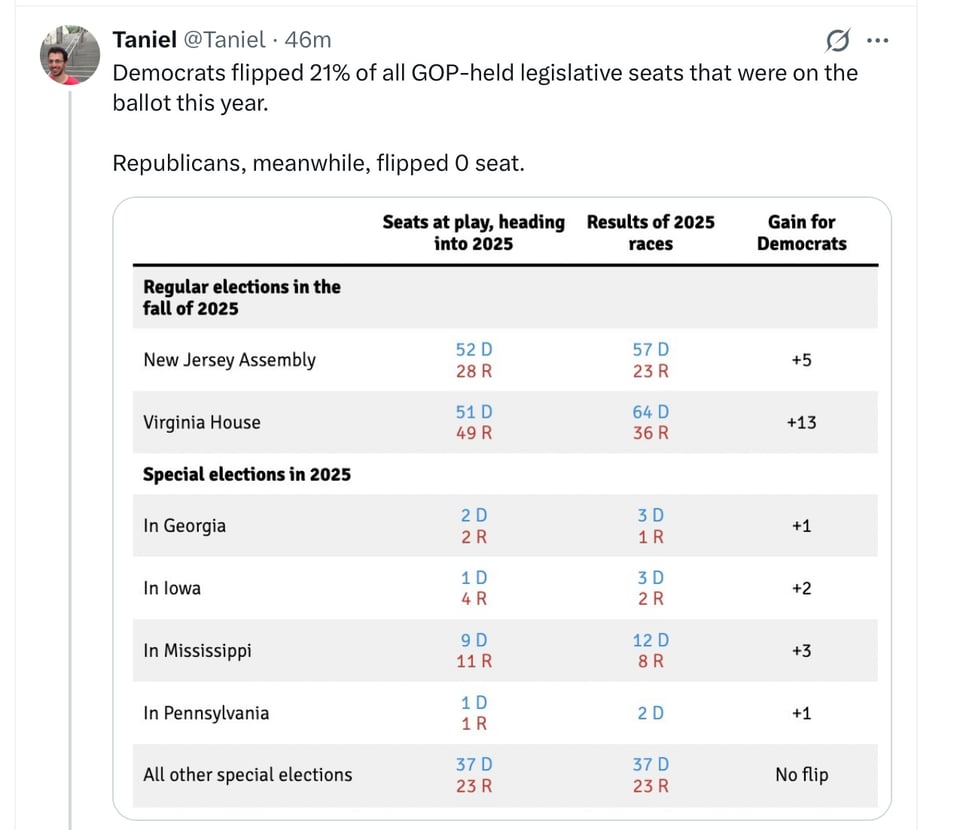Select the New Jersey Assembly row
Screen dimensions: 960x830
tap(231, 358)
